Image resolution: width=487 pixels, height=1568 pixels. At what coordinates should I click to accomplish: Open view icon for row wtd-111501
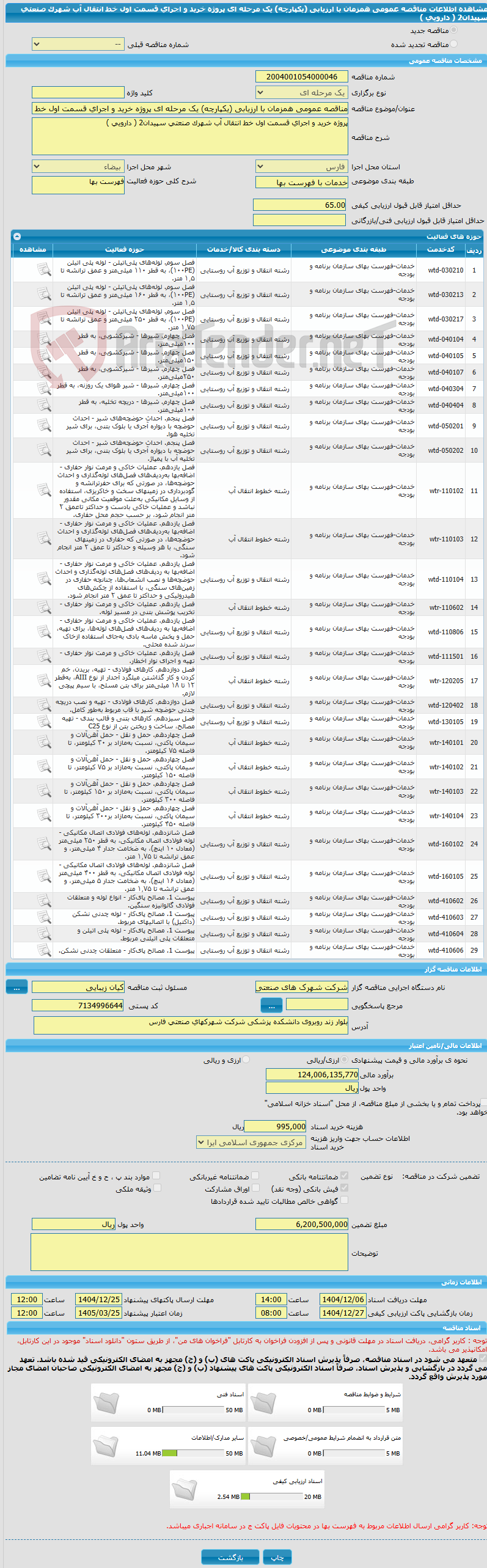coord(44,656)
